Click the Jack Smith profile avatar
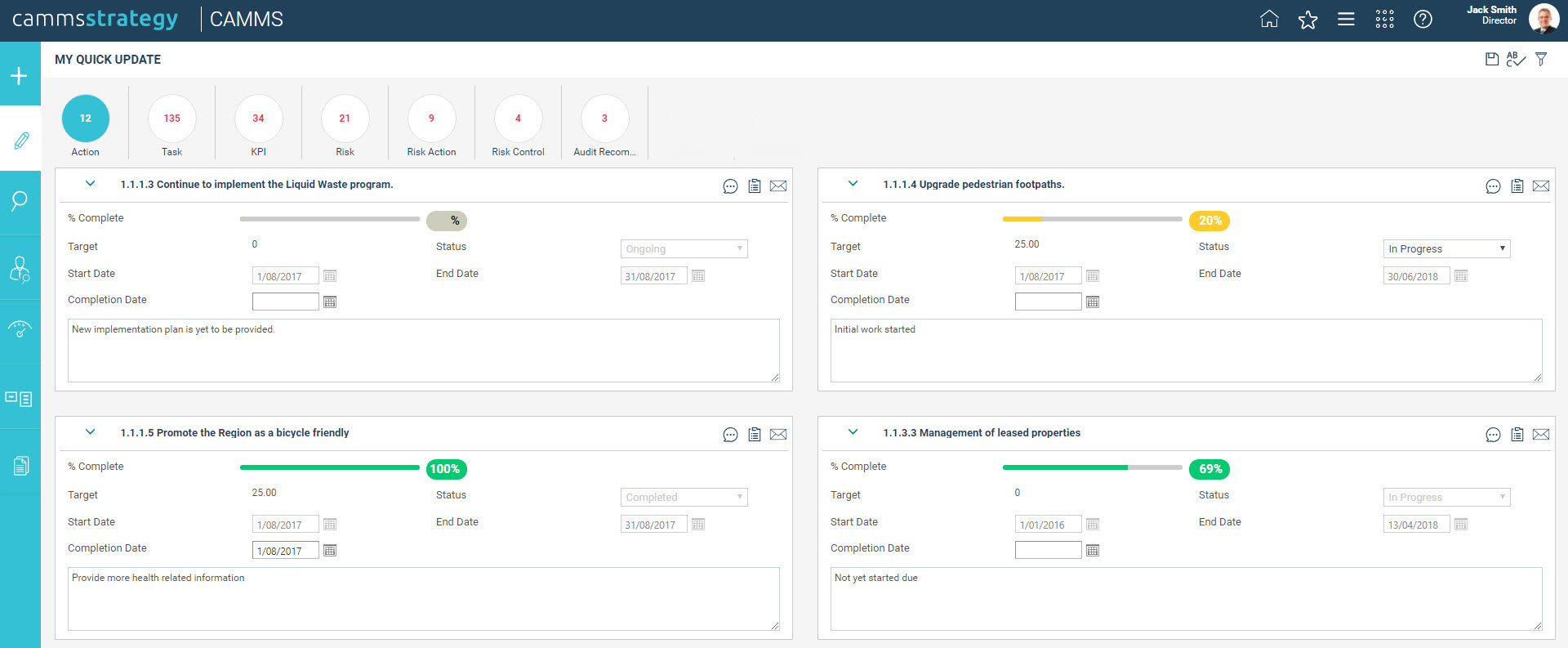 click(1543, 19)
